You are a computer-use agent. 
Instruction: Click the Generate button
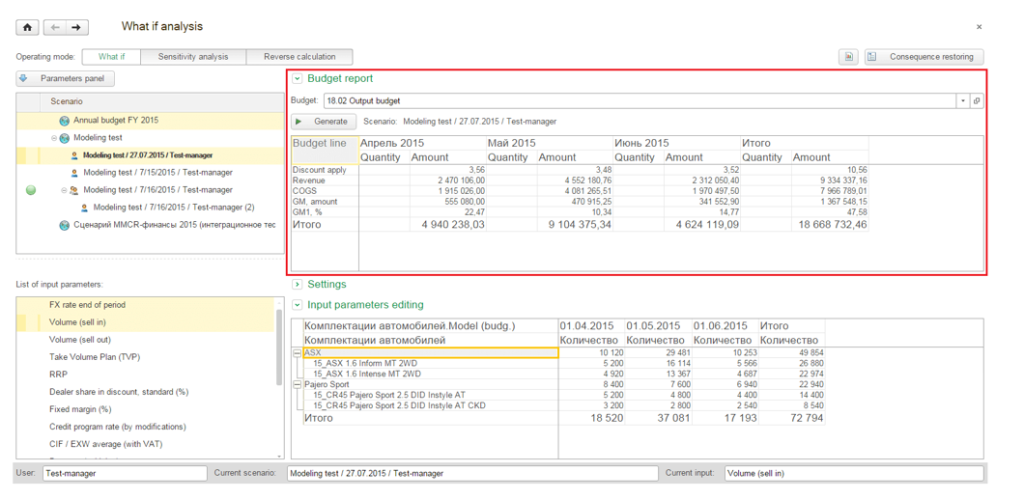pos(324,121)
